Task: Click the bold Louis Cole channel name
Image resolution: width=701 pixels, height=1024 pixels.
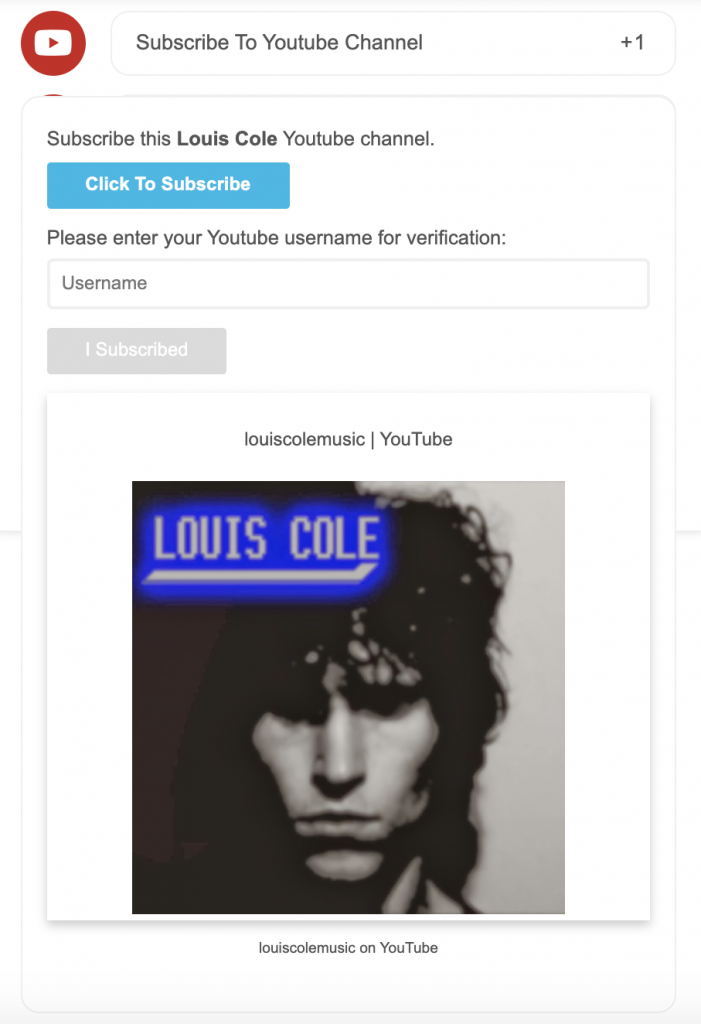Action: tap(227, 138)
